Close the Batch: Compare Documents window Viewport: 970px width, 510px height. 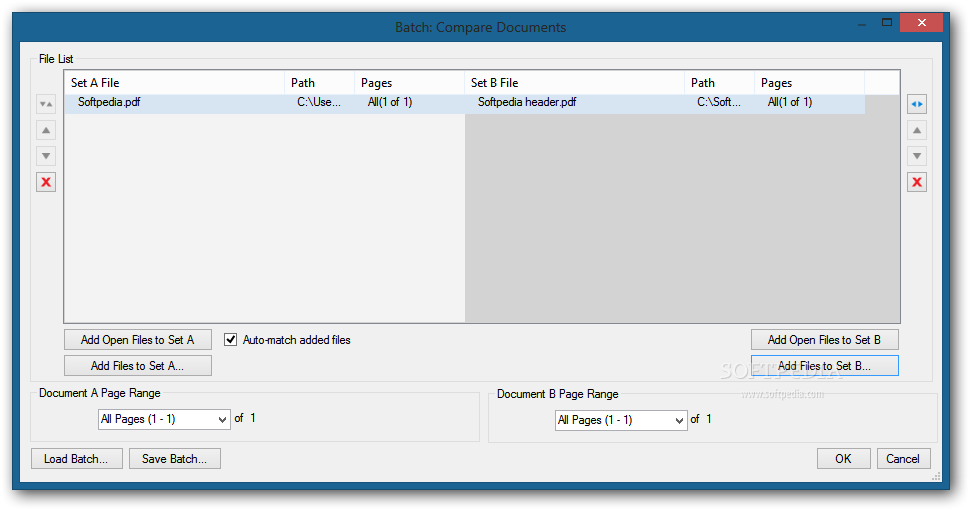pyautogui.click(x=921, y=23)
